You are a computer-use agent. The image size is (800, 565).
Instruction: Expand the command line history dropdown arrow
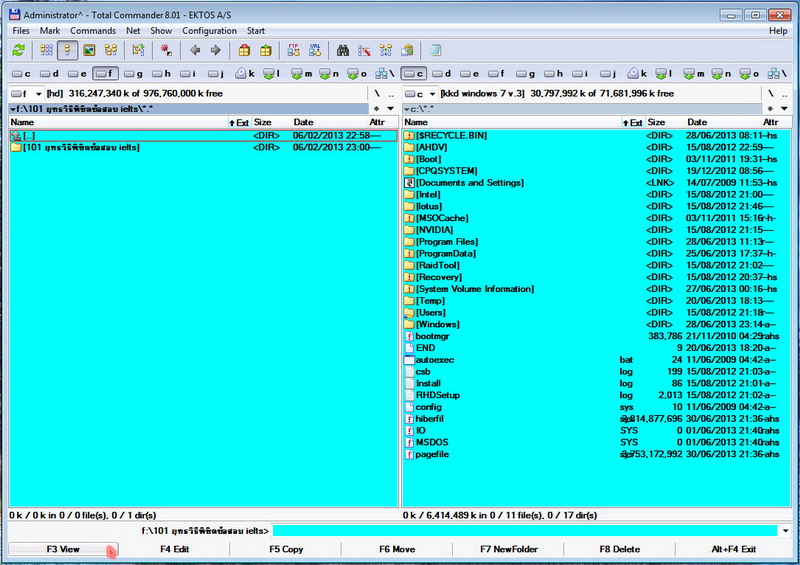pyautogui.click(x=785, y=531)
